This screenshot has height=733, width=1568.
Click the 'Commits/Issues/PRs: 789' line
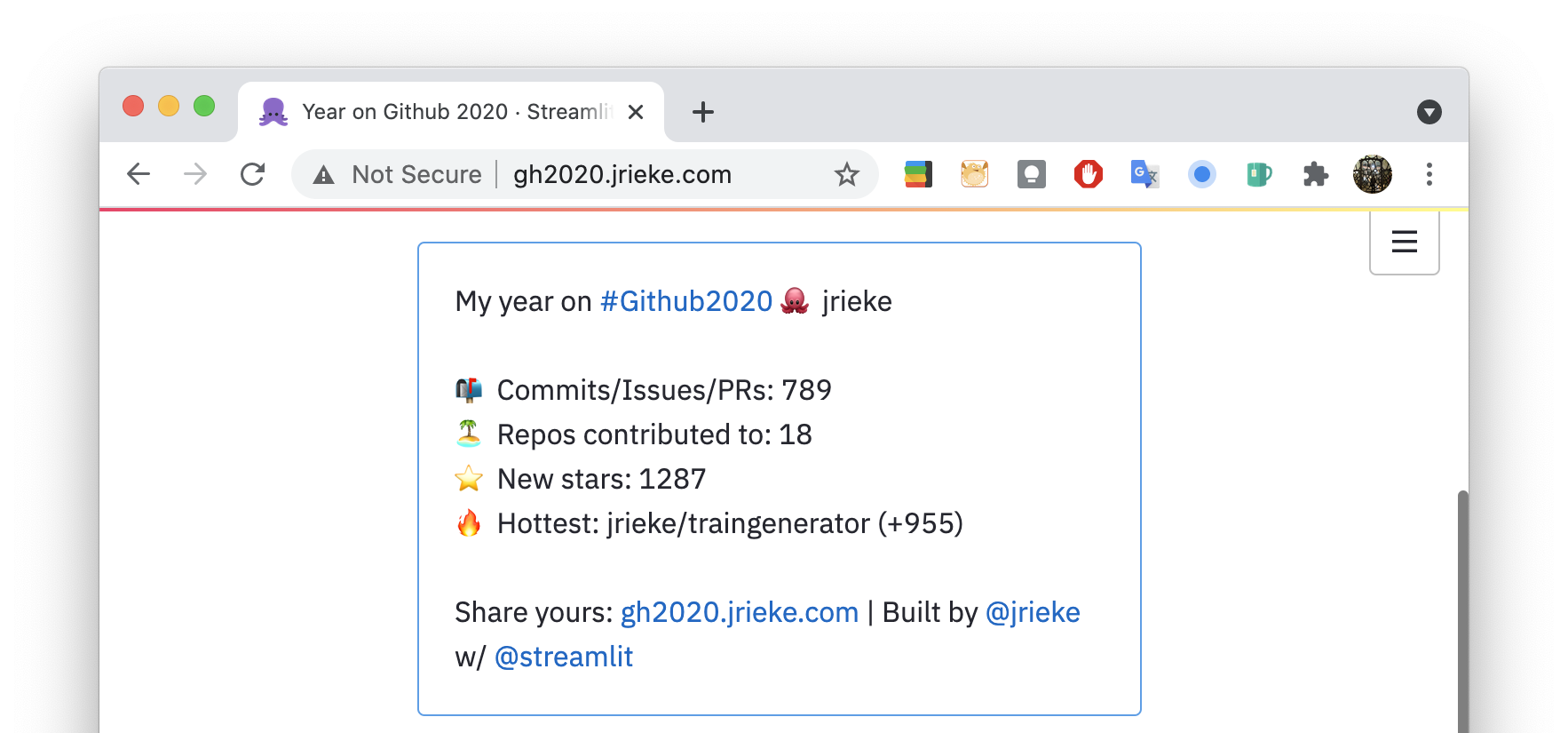pos(664,390)
